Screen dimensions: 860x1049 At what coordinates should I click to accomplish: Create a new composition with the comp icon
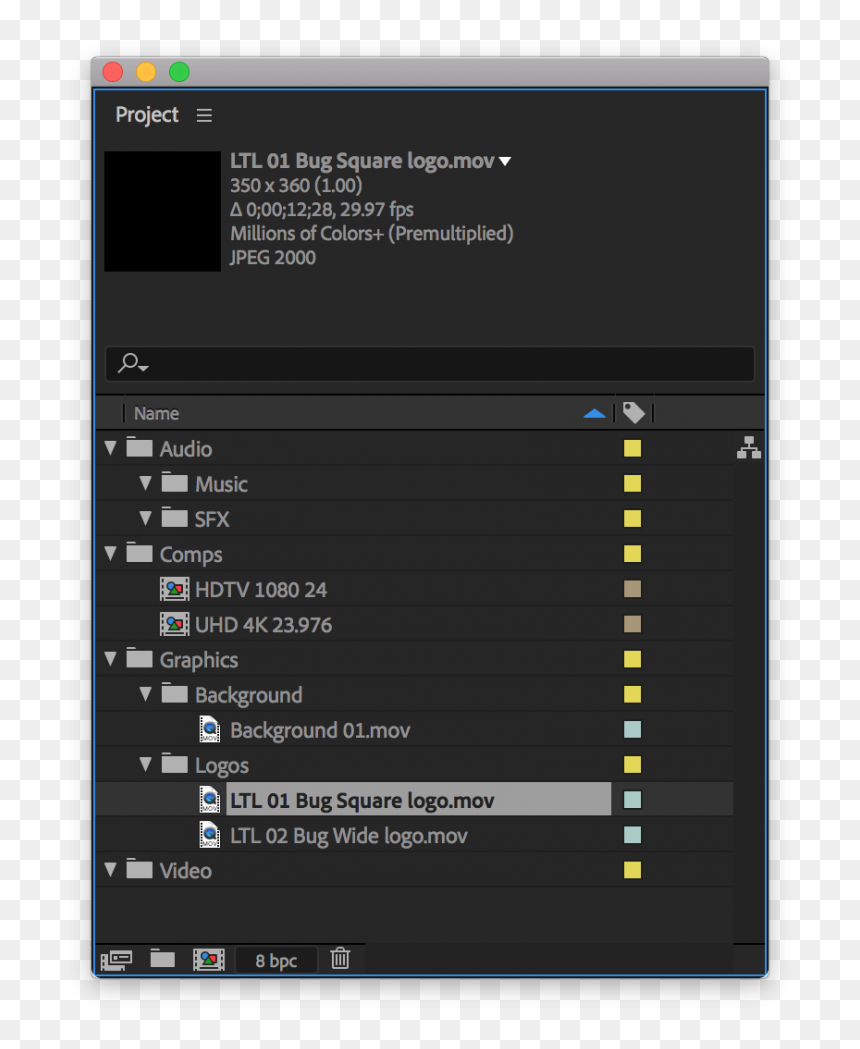click(209, 960)
